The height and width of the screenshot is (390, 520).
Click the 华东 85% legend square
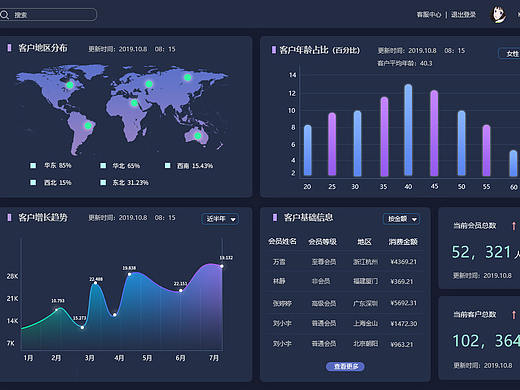(x=33, y=165)
